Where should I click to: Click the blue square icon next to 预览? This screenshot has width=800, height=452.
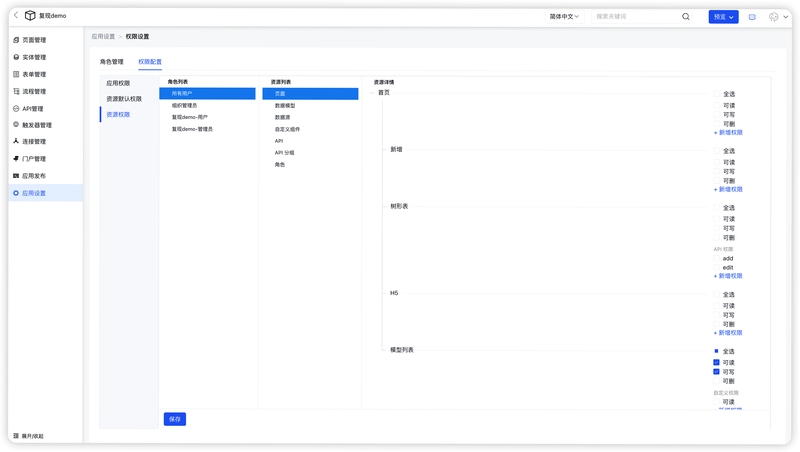point(752,17)
